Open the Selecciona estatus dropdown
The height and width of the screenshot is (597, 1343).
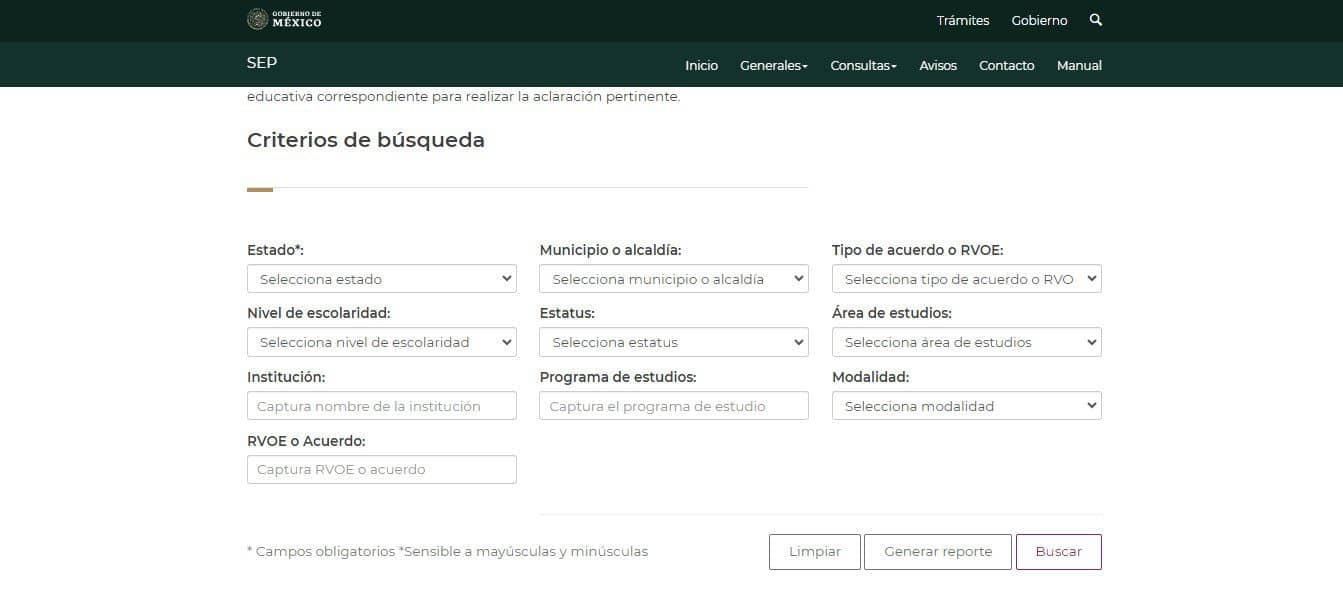pos(674,342)
